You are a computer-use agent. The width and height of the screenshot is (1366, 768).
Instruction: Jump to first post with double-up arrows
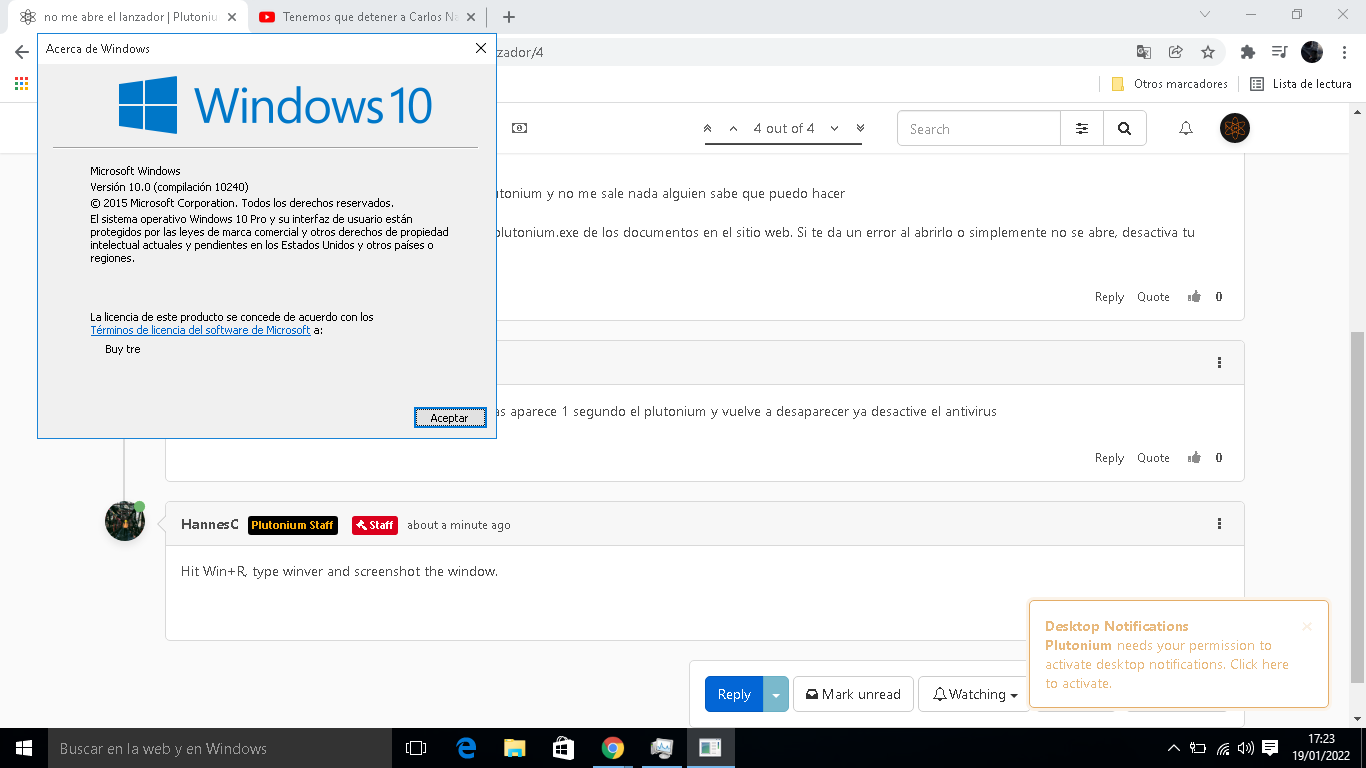tap(708, 128)
